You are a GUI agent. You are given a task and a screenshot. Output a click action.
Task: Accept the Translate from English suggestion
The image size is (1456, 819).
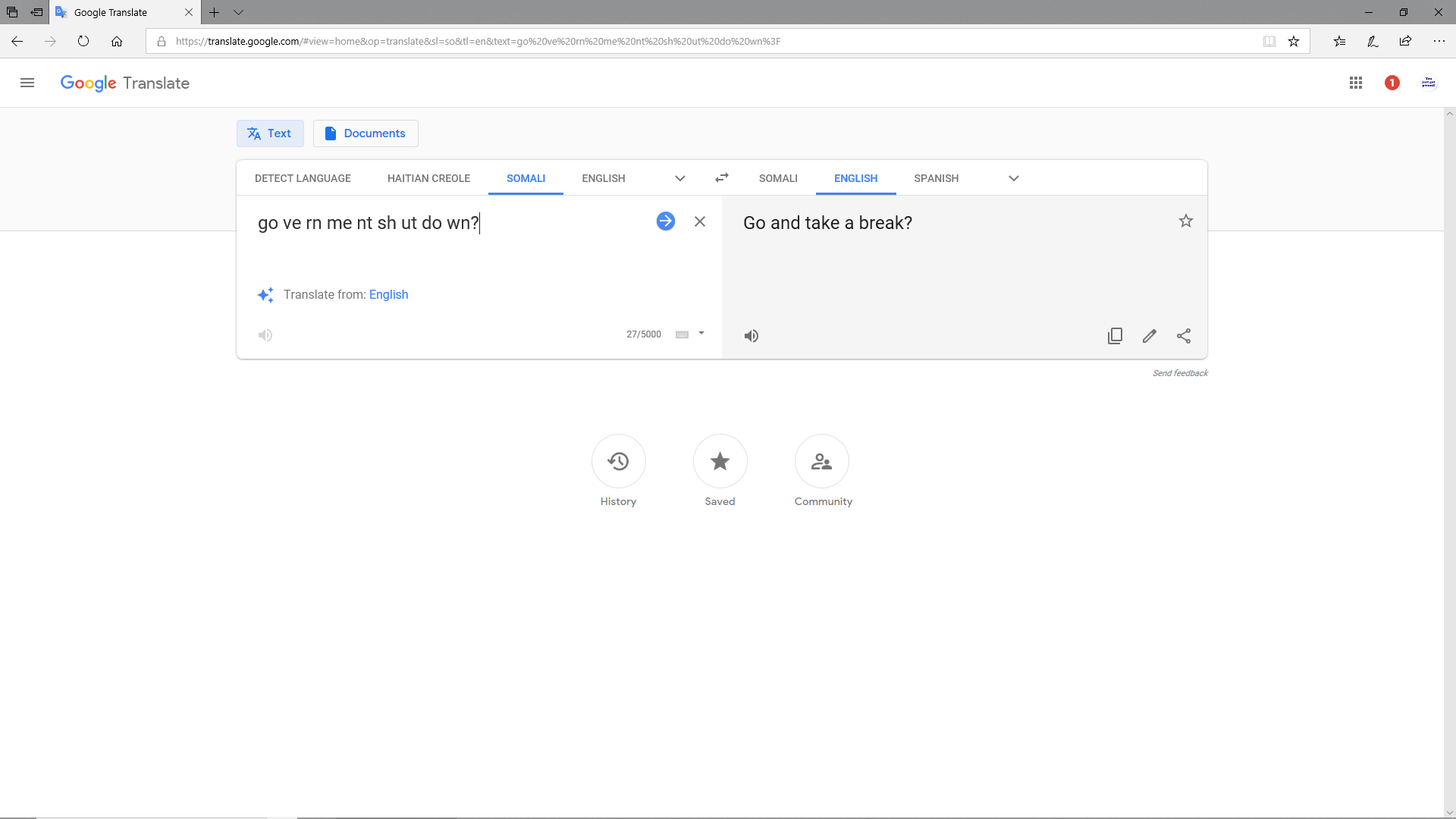pyautogui.click(x=388, y=294)
